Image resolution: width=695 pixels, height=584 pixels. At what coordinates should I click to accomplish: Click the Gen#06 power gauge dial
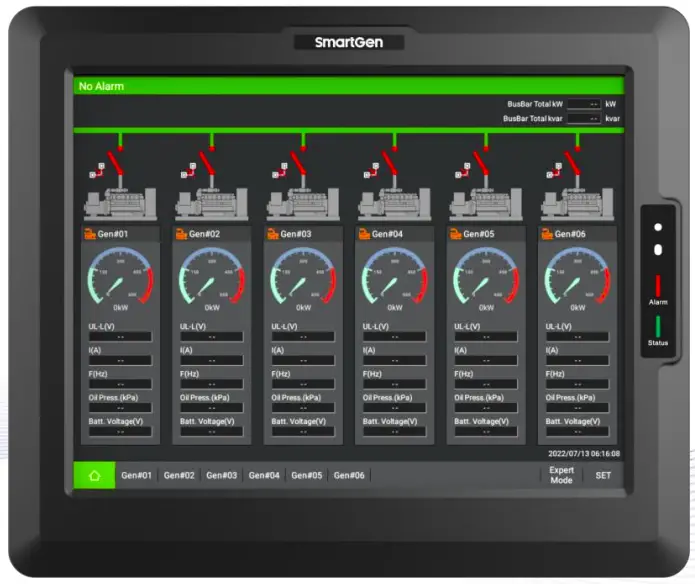(x=577, y=276)
